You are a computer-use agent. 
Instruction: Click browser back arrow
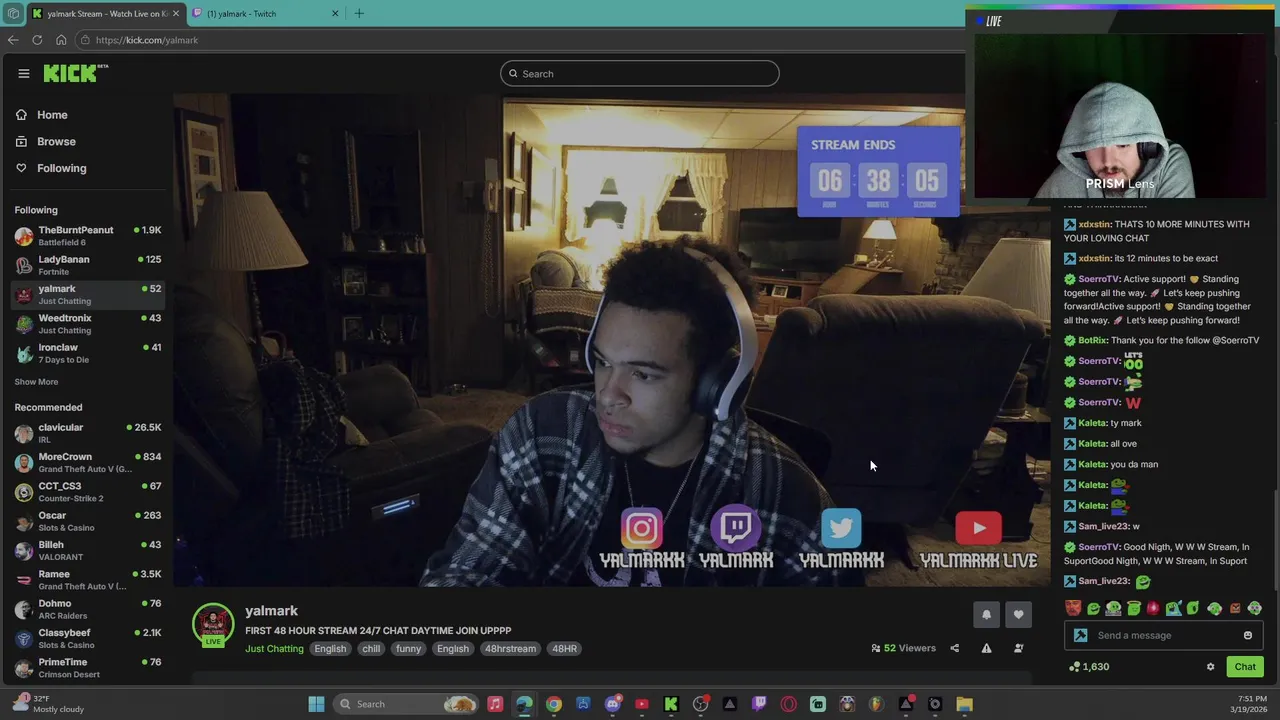[13, 40]
